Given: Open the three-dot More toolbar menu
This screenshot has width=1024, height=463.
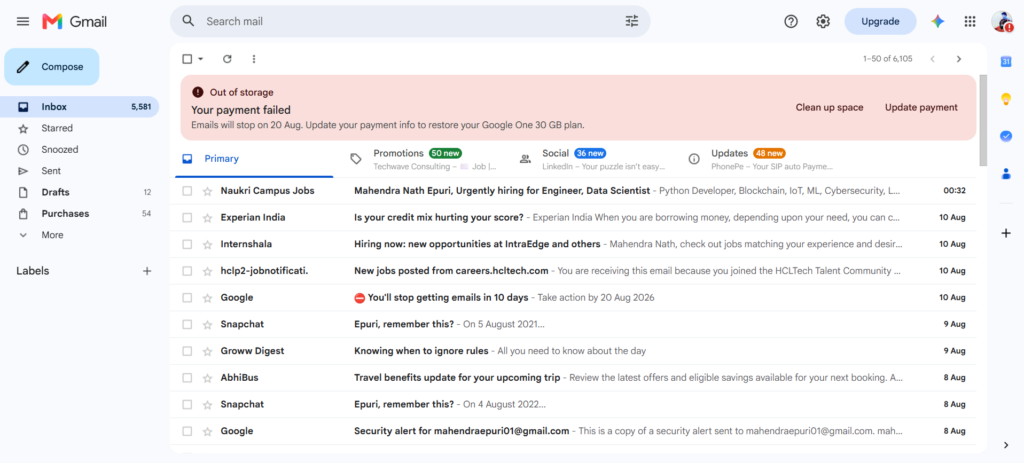Looking at the screenshot, I should [x=254, y=59].
